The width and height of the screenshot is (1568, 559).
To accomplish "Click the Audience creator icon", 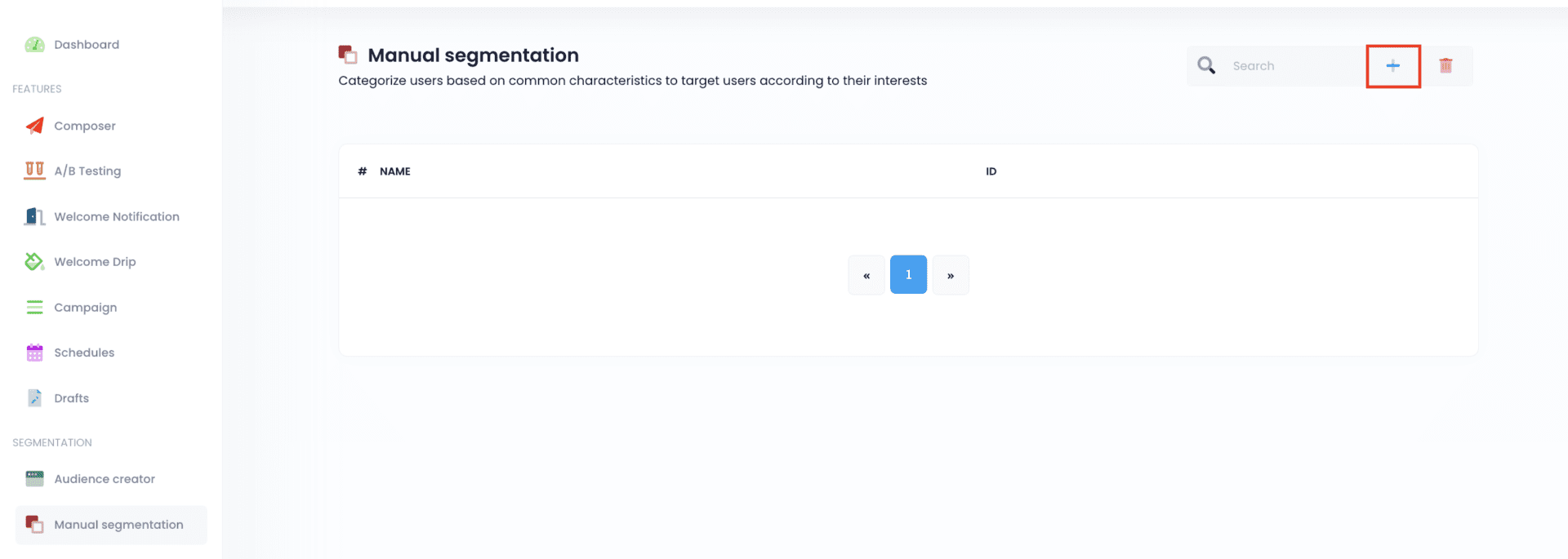I will coord(34,479).
